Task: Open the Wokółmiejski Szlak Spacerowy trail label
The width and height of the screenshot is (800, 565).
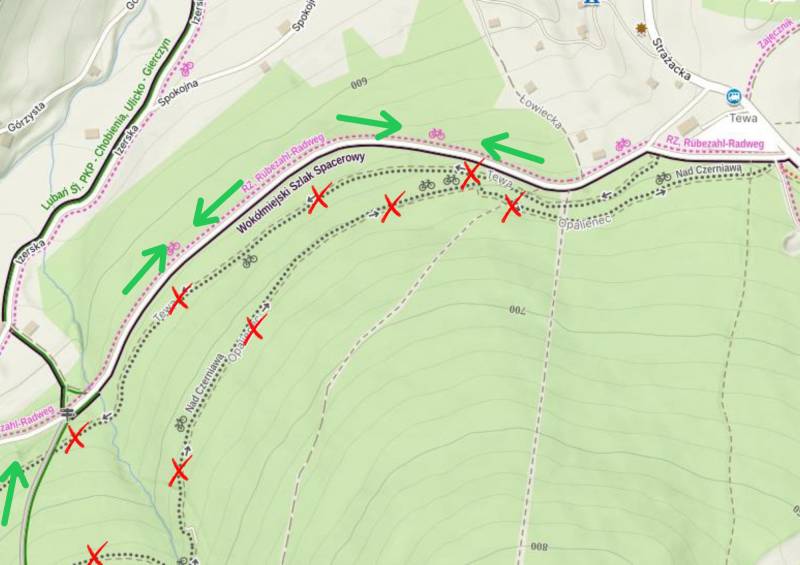Action: (301, 193)
